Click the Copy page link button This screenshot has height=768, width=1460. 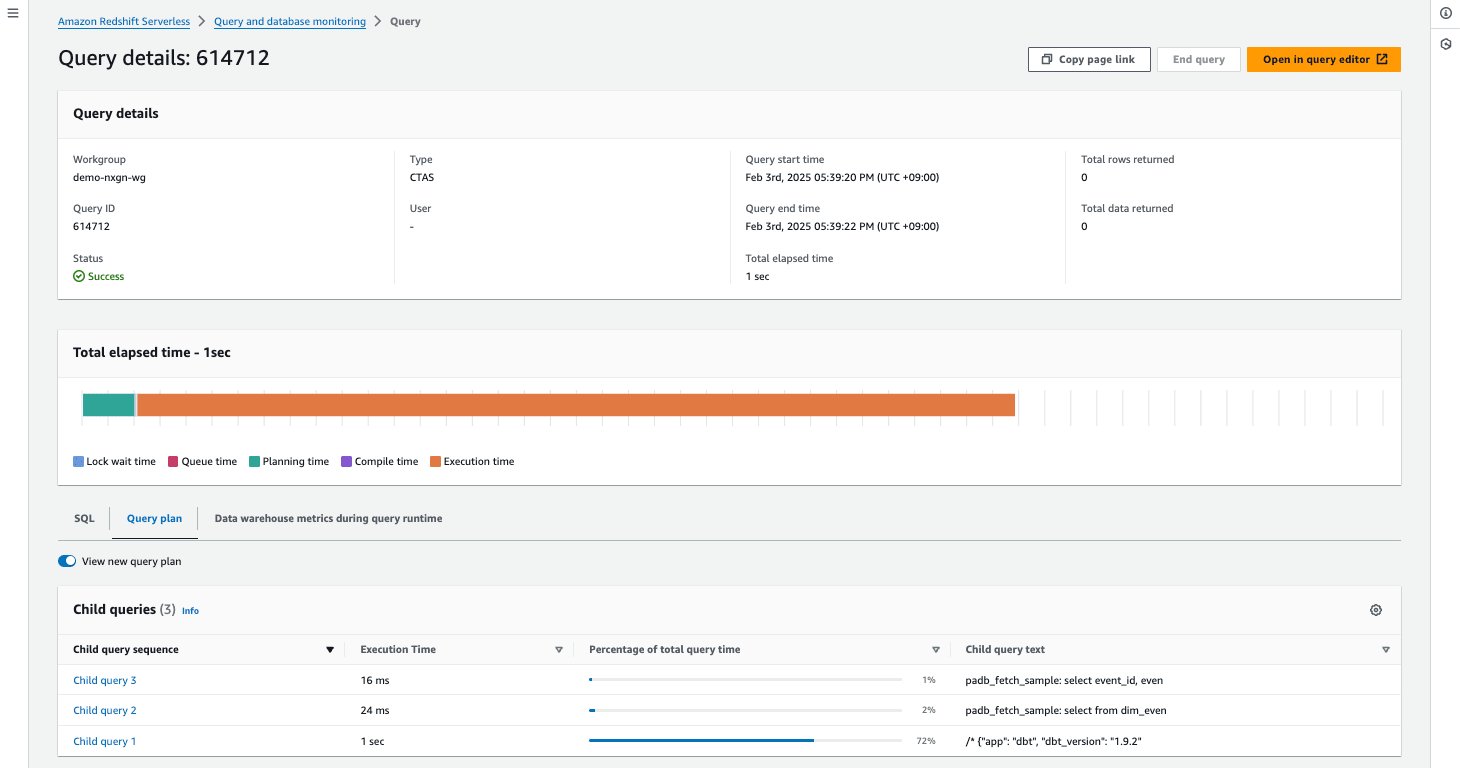pos(1089,59)
